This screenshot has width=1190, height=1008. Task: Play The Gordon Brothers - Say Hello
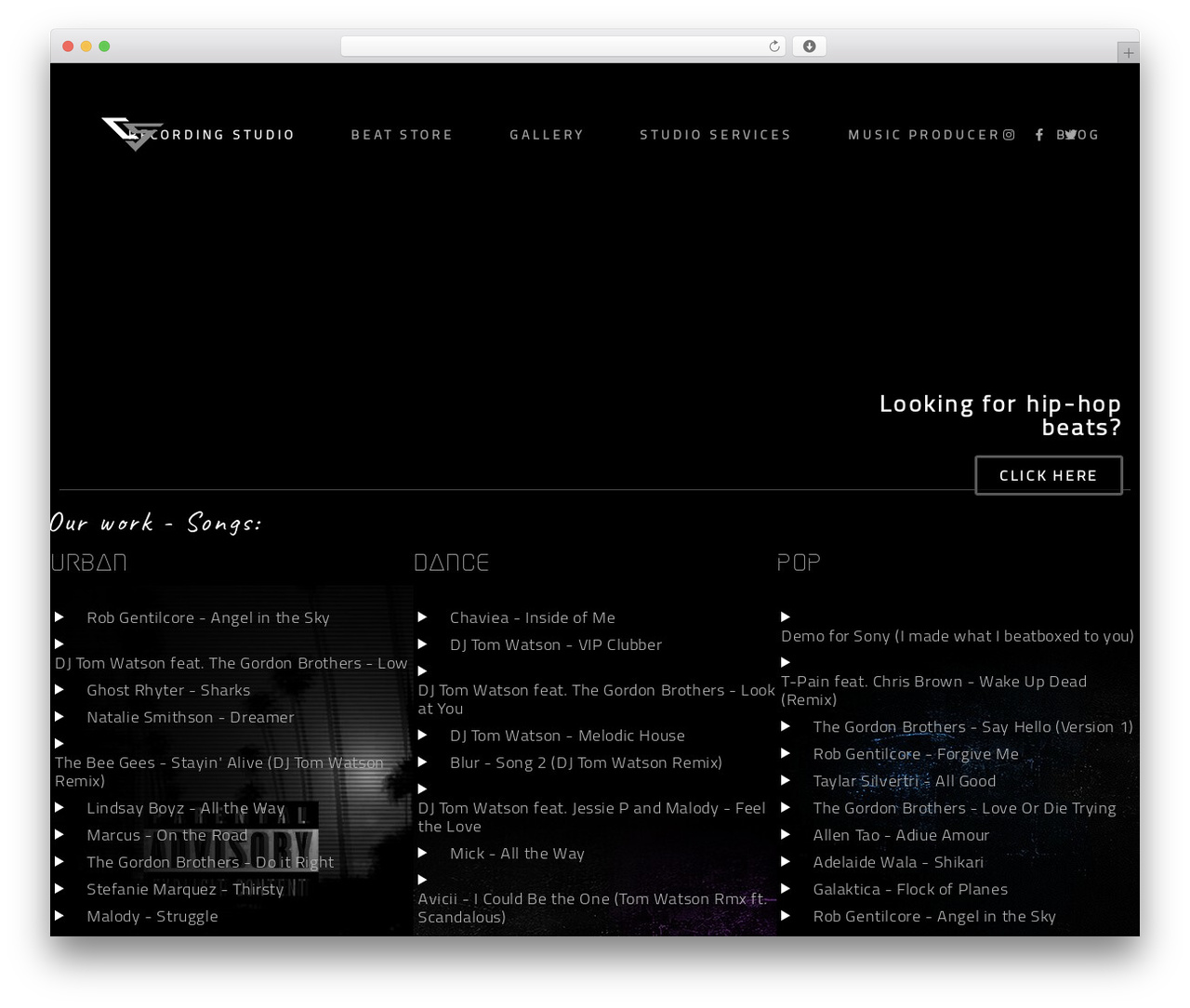[x=786, y=725]
